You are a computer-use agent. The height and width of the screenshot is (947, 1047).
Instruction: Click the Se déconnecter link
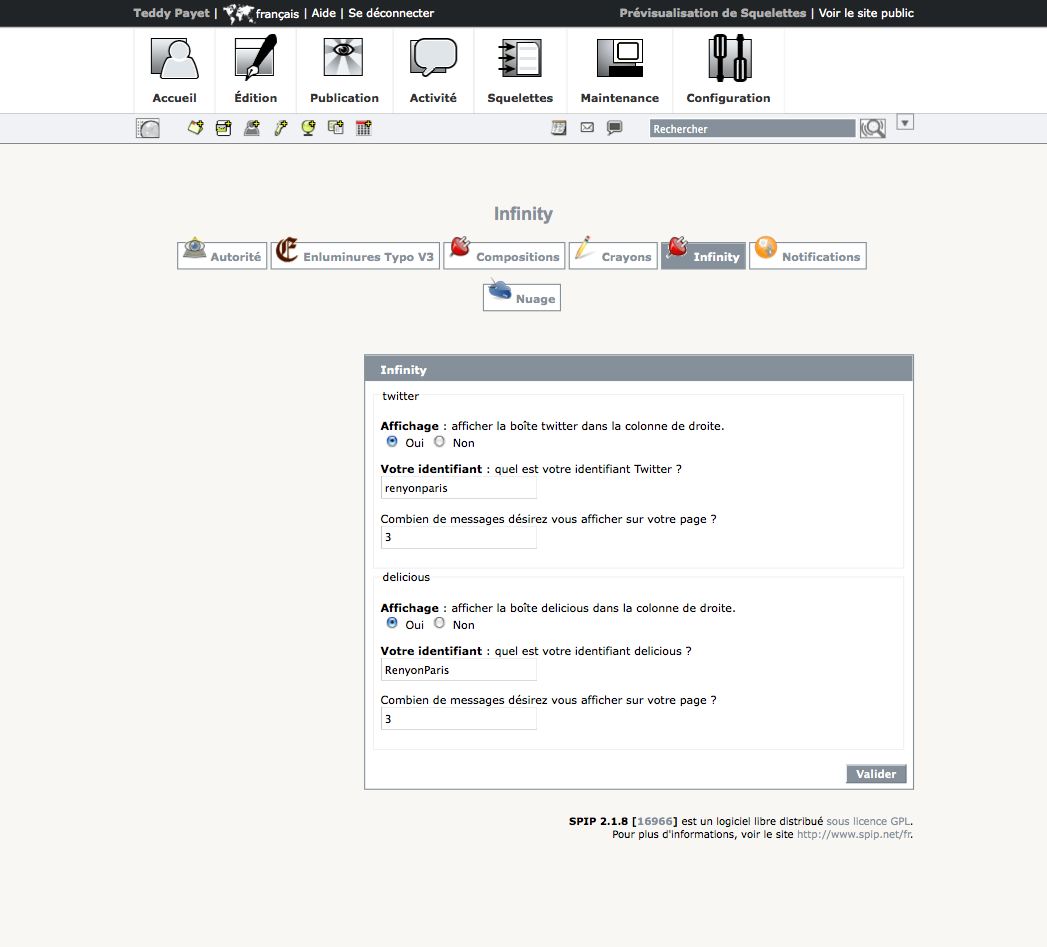(x=391, y=14)
